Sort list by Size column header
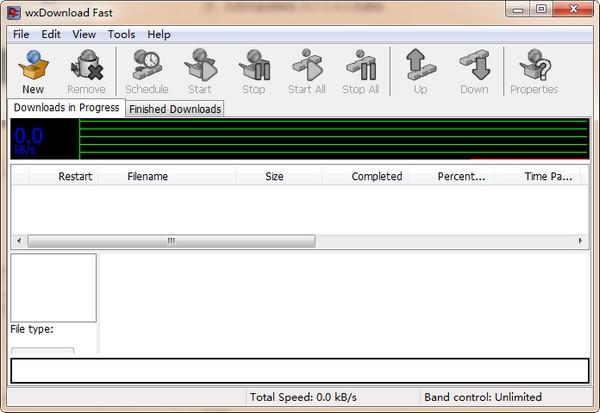Image resolution: width=600 pixels, height=413 pixels. (274, 177)
